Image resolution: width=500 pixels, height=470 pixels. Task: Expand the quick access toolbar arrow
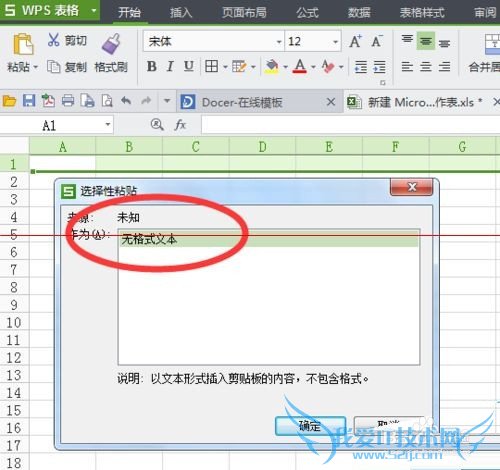(x=167, y=101)
